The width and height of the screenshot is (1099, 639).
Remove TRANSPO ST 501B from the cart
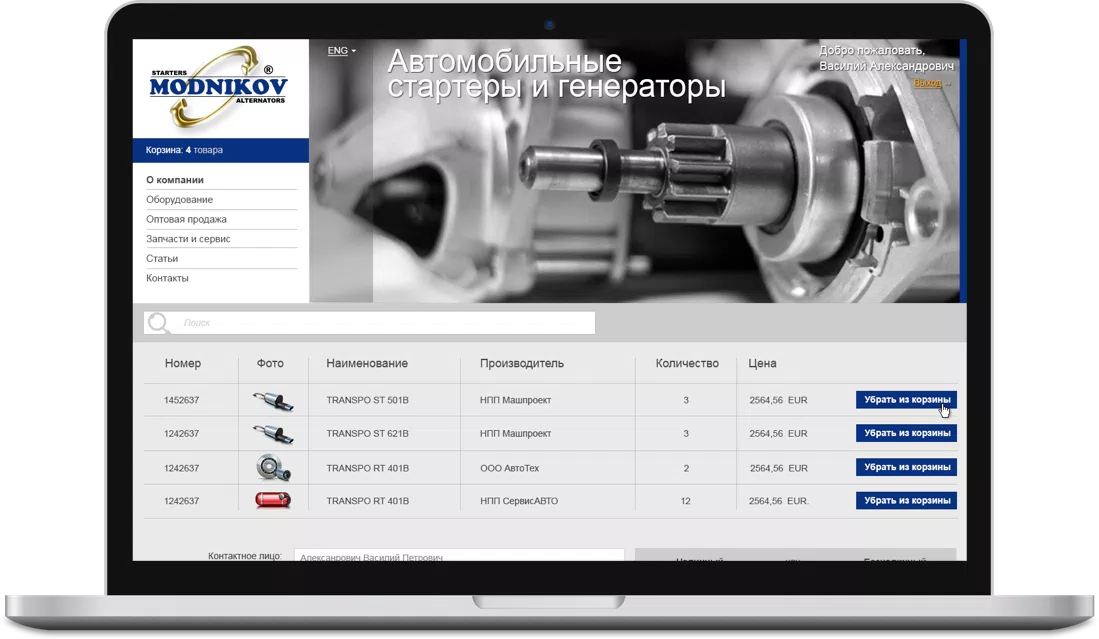point(906,399)
